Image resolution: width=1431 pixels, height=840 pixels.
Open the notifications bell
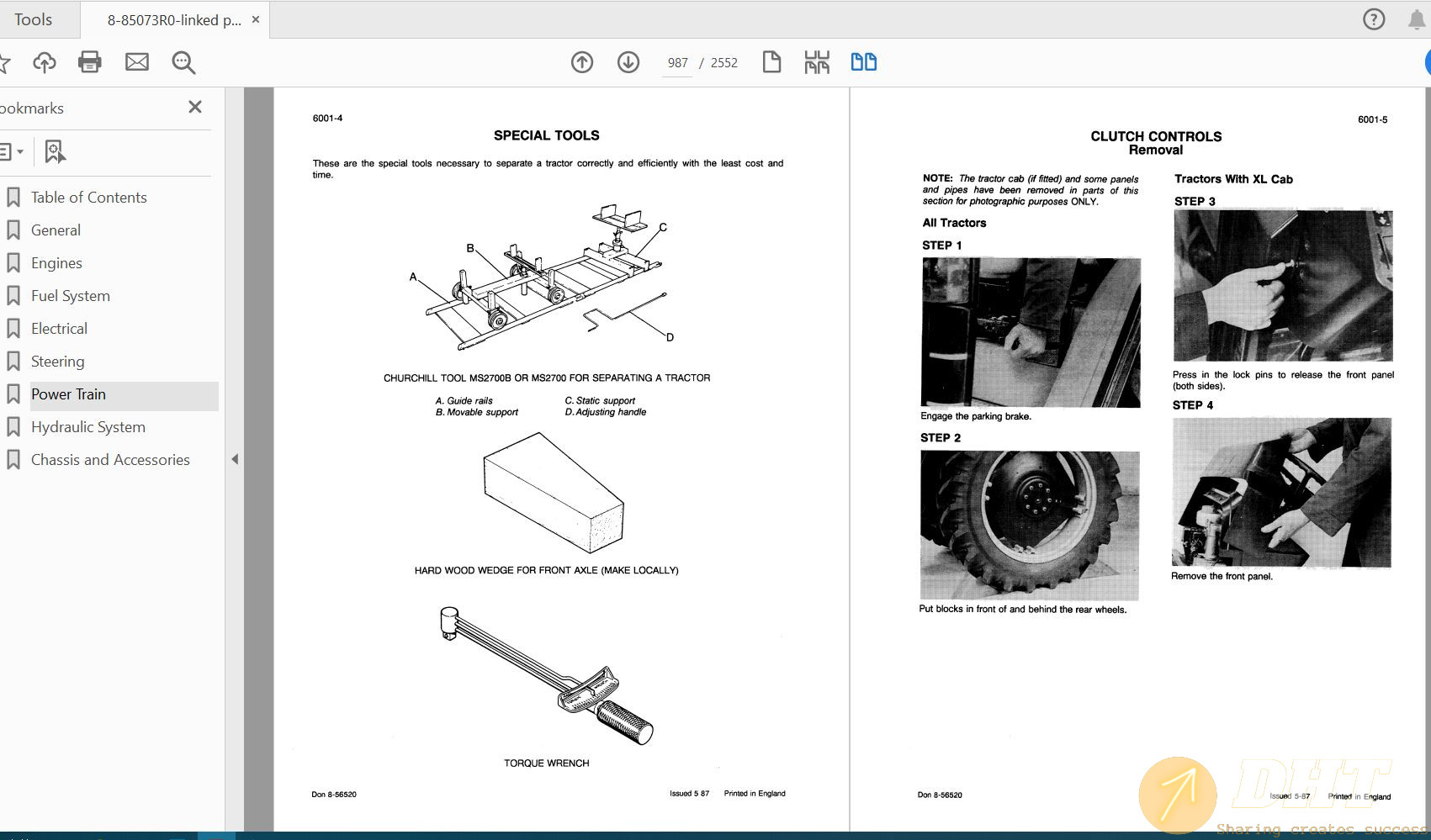1415,18
